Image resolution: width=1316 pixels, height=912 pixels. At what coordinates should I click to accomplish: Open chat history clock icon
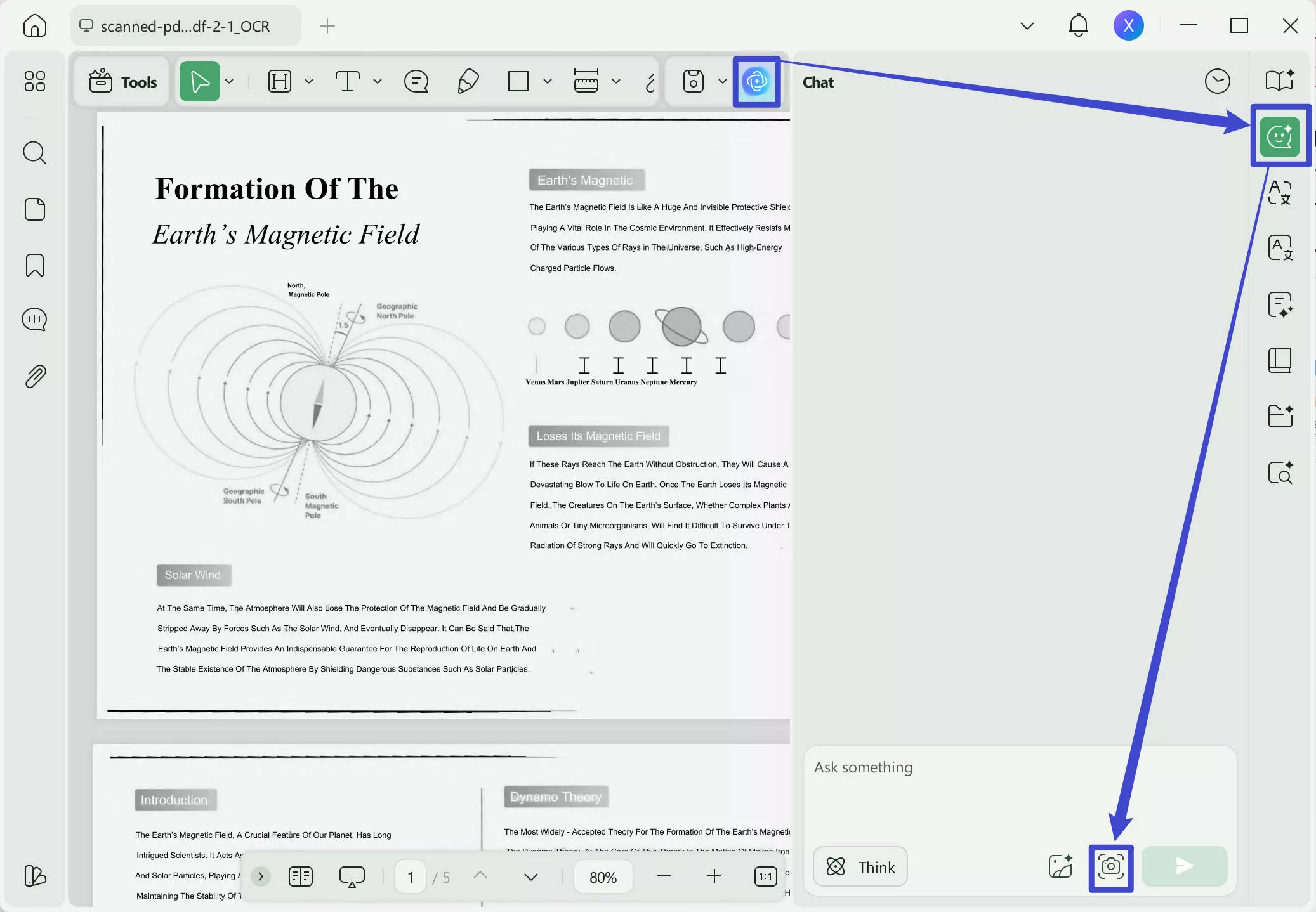(x=1217, y=81)
